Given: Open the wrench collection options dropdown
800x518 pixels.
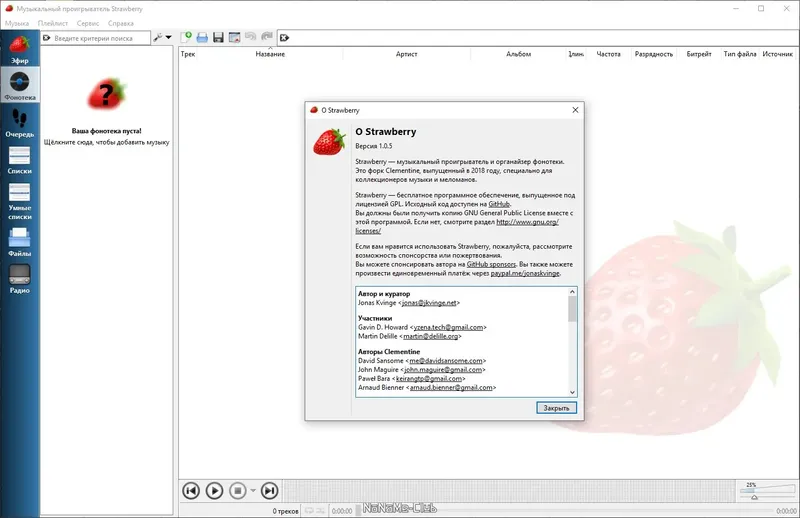Looking at the screenshot, I should [163, 37].
